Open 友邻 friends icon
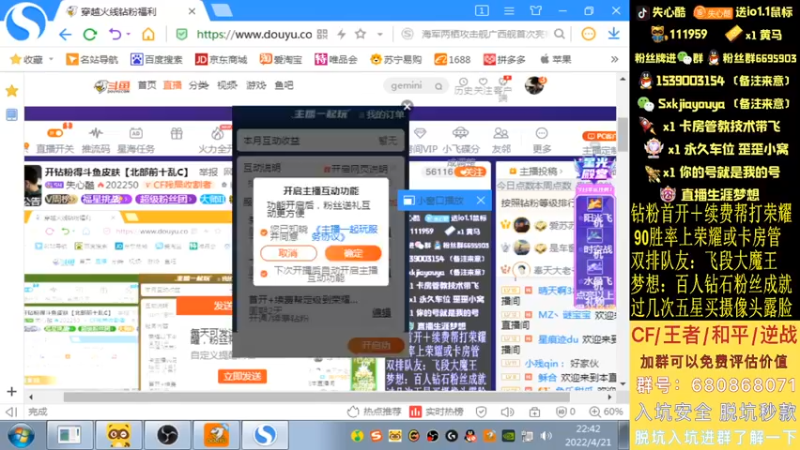The height and width of the screenshot is (450, 800). pyautogui.click(x=501, y=140)
